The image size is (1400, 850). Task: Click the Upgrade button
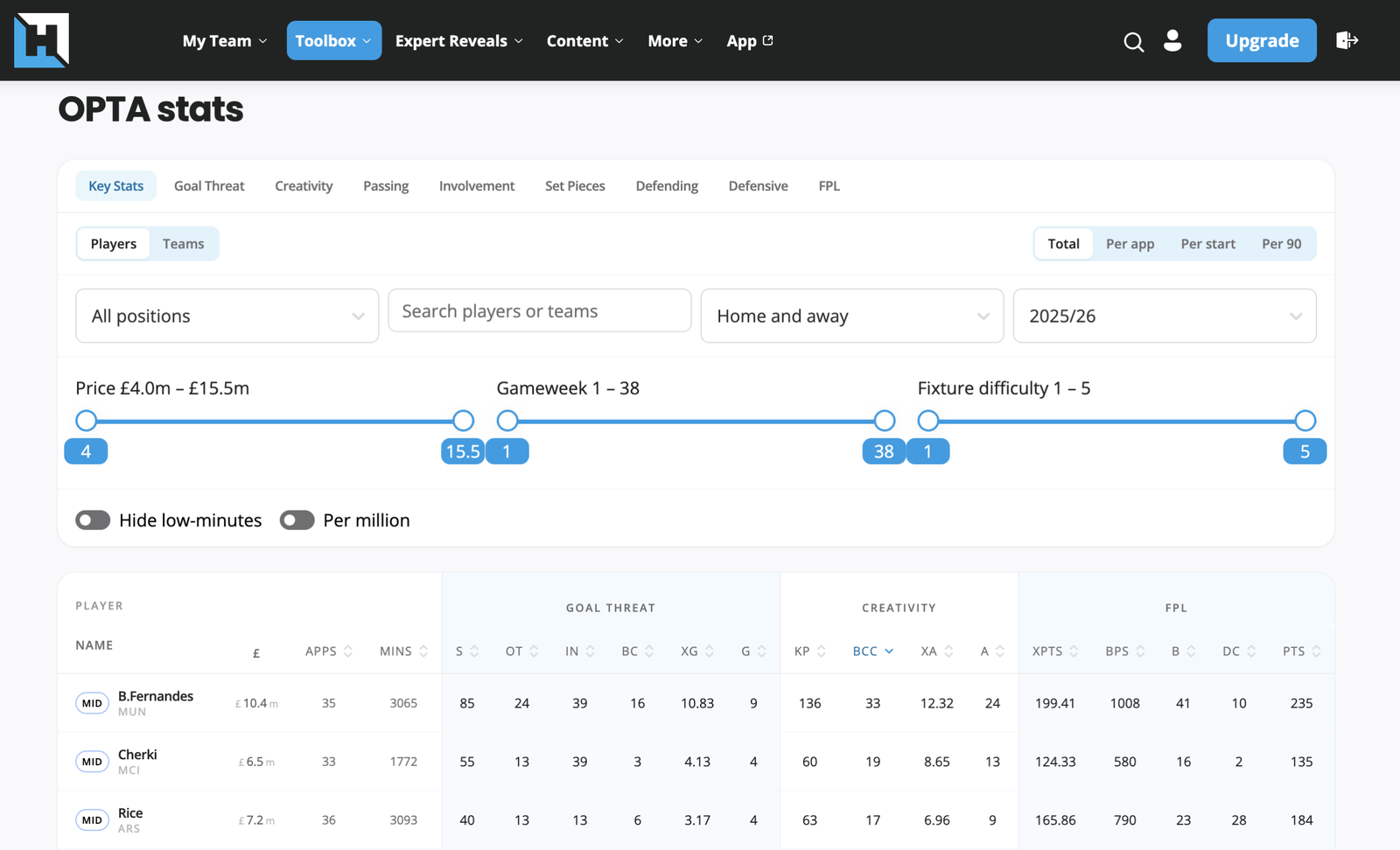[1262, 40]
